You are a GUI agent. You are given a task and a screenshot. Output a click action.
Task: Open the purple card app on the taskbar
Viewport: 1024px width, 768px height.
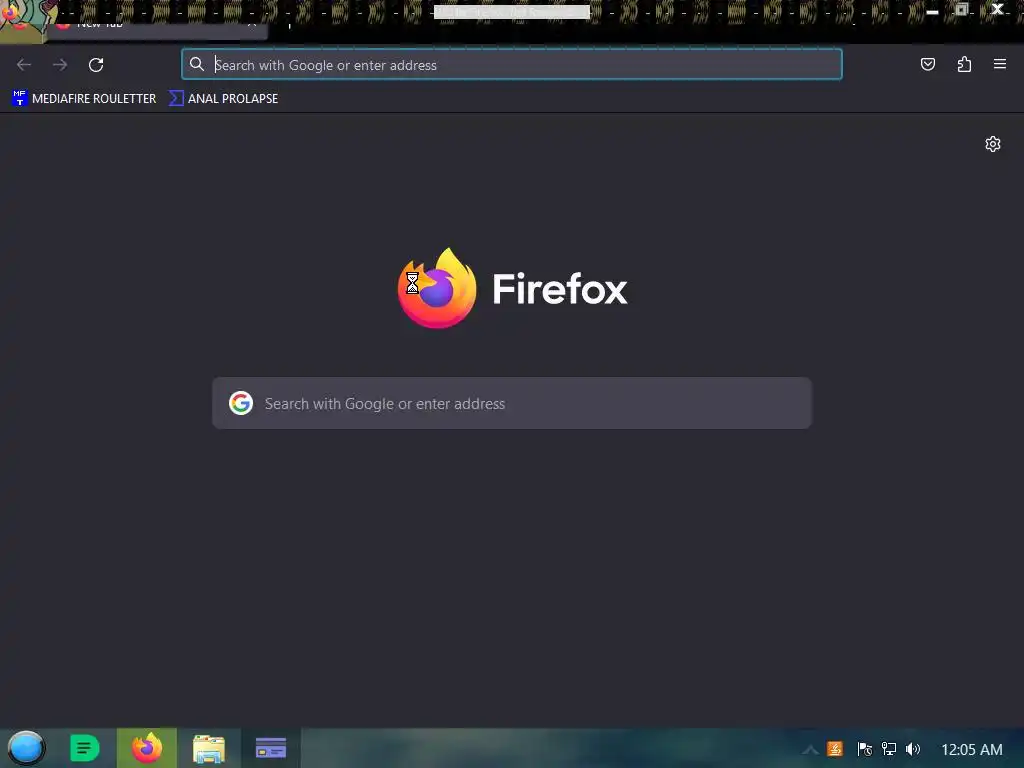(271, 748)
